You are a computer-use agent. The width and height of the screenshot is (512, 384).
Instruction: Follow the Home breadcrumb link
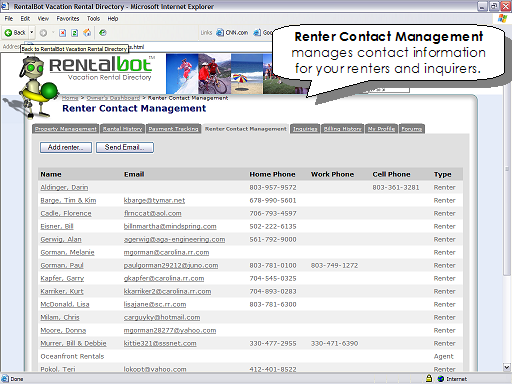pos(70,98)
